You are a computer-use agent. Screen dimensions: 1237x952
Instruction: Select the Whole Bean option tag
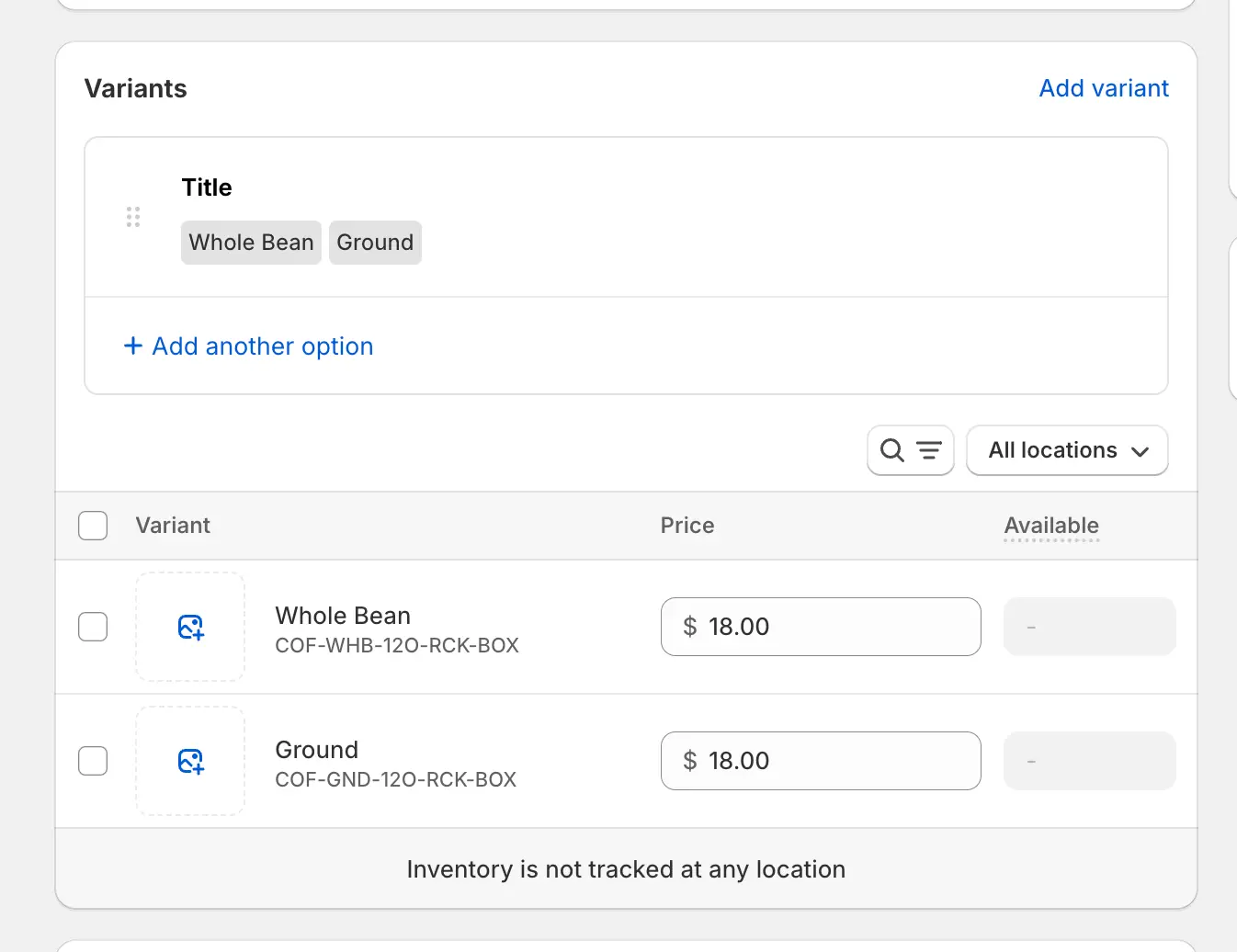251,243
